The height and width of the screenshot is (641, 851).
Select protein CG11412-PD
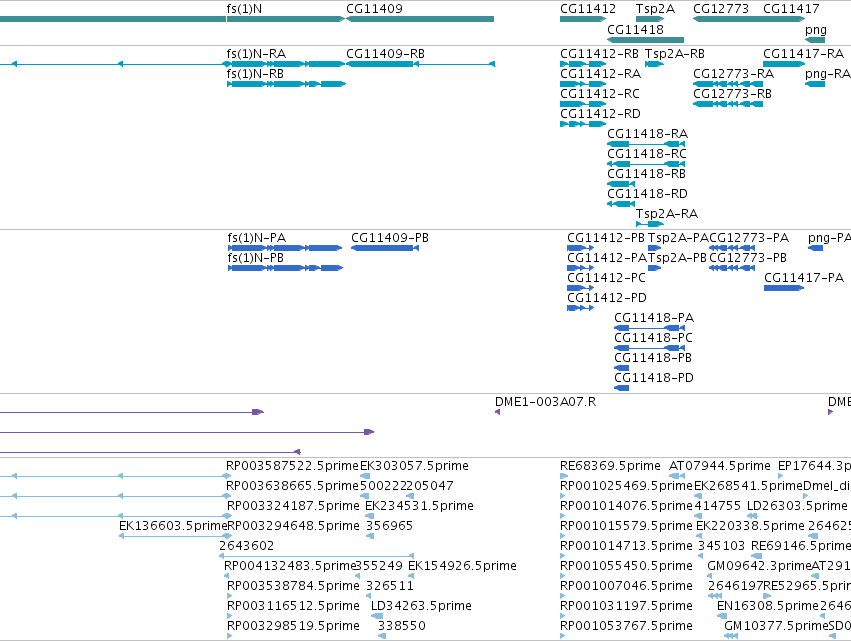pyautogui.click(x=581, y=308)
